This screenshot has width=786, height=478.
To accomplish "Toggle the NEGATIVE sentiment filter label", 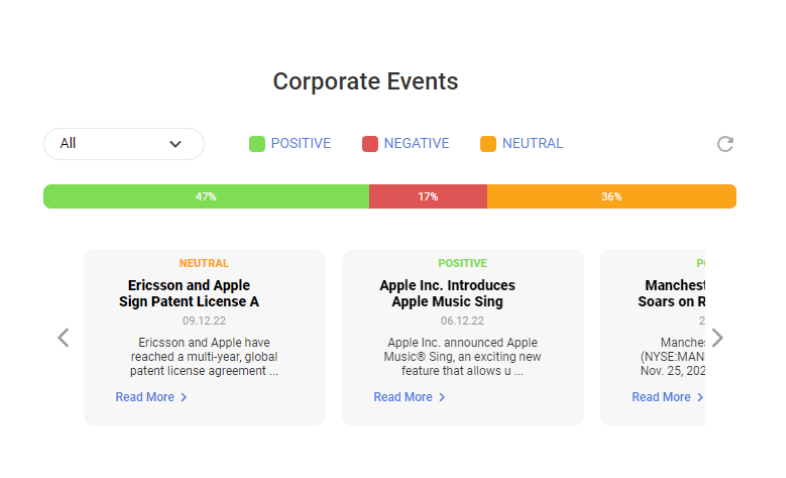I will 416,144.
